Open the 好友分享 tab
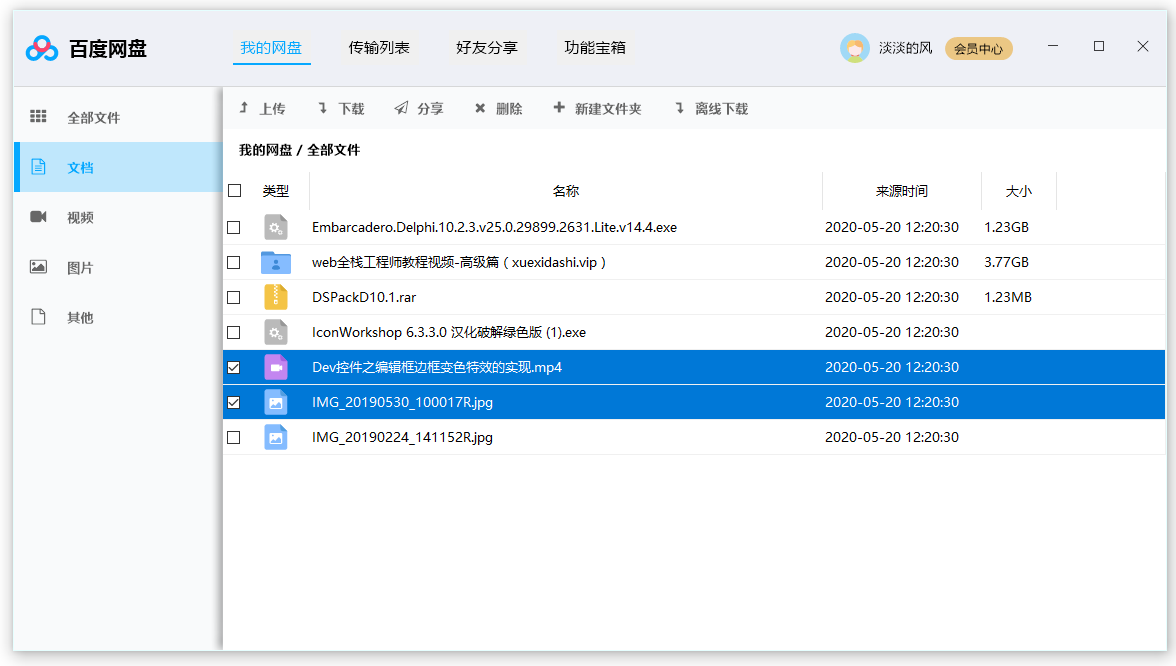 pyautogui.click(x=487, y=48)
